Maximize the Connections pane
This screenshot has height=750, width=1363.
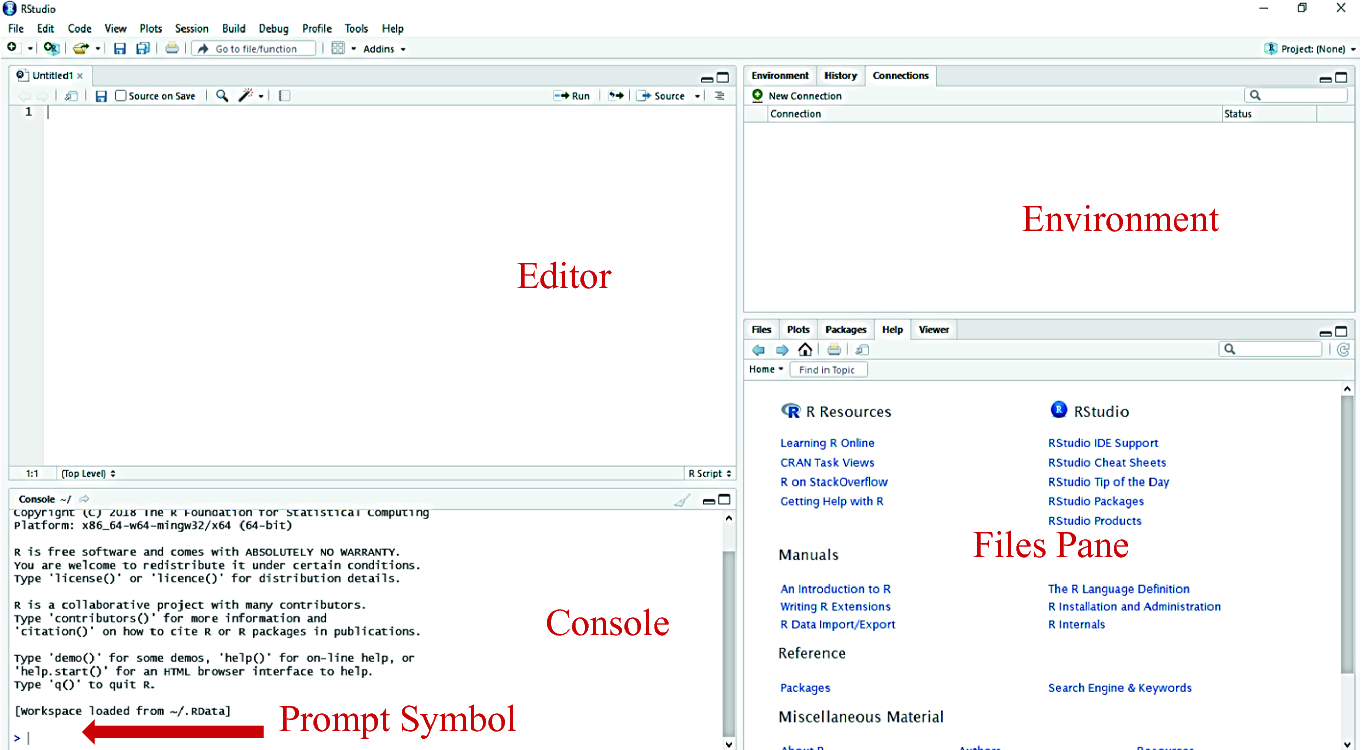[x=1342, y=78]
